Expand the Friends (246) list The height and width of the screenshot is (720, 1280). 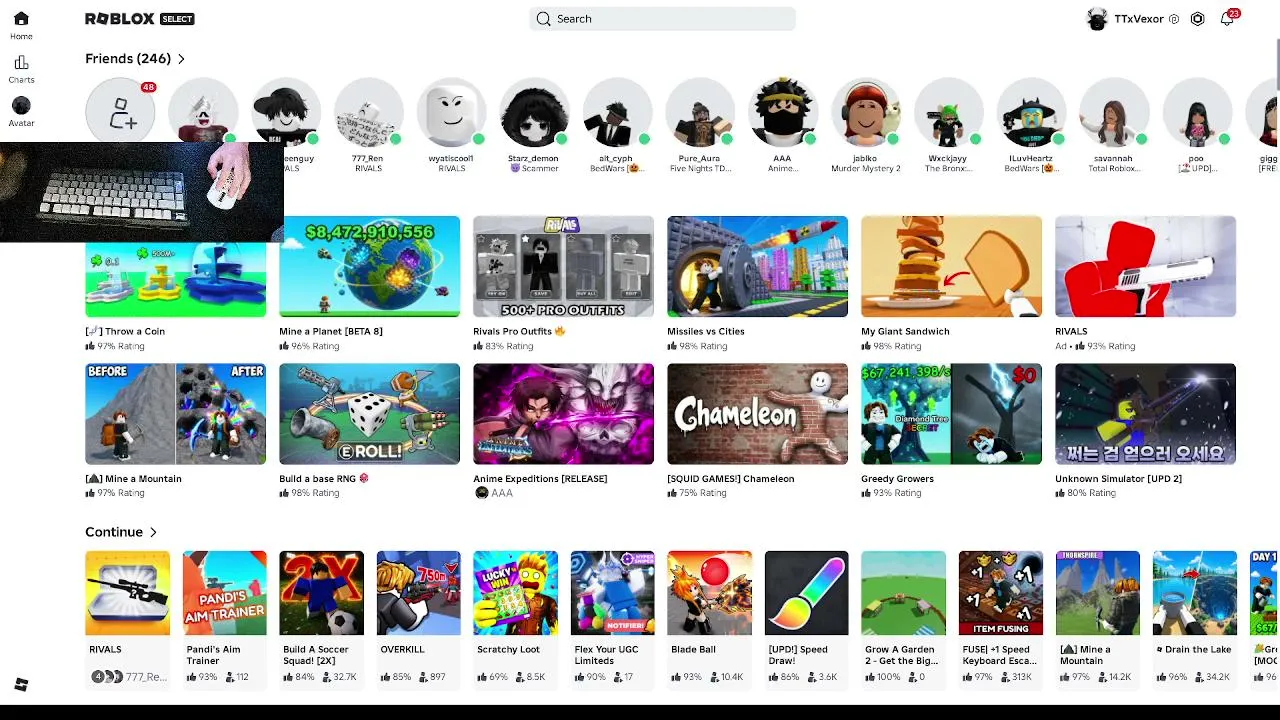(x=181, y=59)
